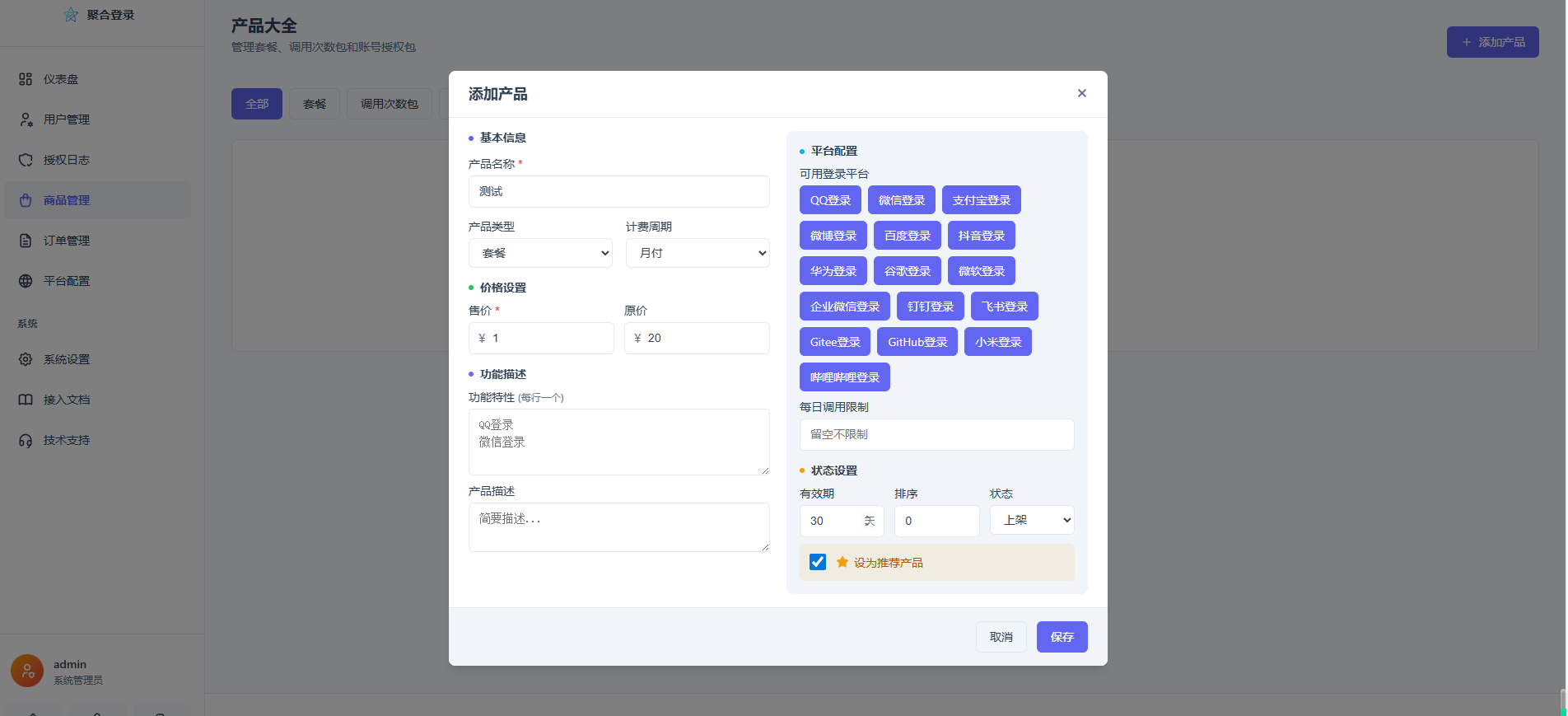Toggle the 设为推荐产品 checkbox
This screenshot has height=716, width=1568.
click(818, 562)
